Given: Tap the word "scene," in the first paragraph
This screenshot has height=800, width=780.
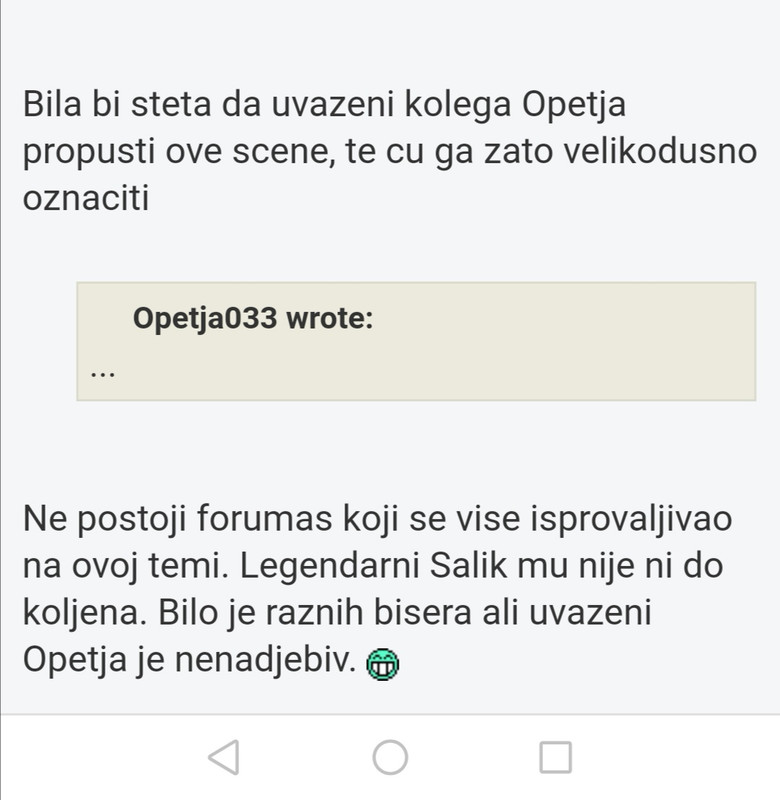Looking at the screenshot, I should (284, 153).
